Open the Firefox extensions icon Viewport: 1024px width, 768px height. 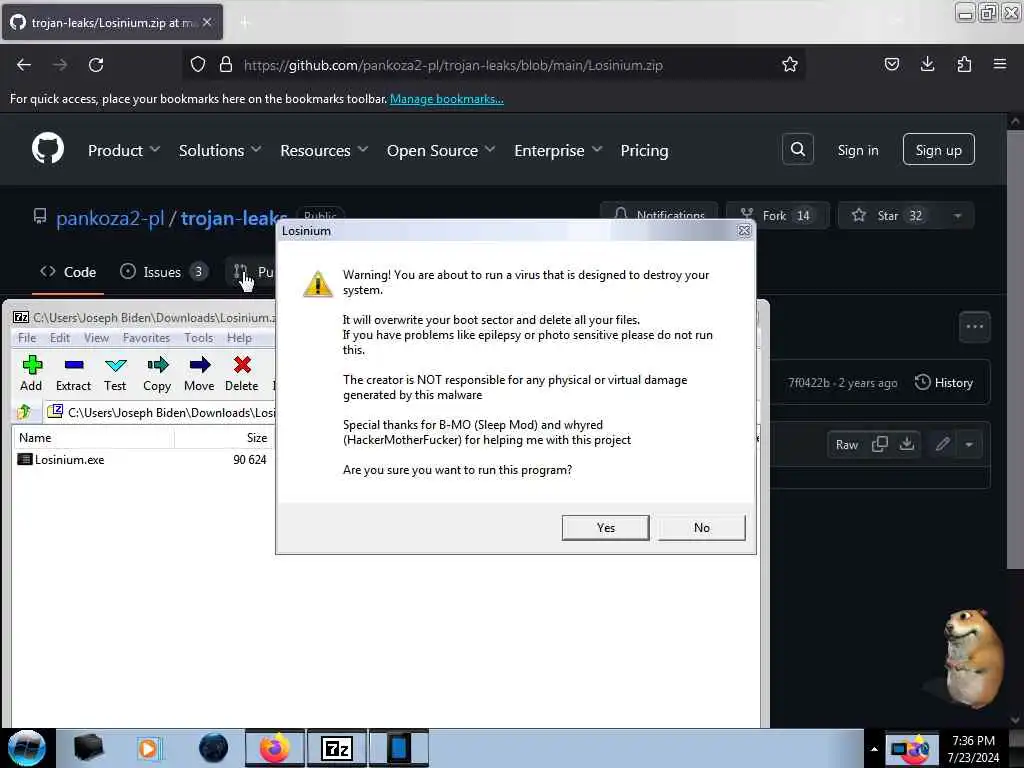coord(964,64)
